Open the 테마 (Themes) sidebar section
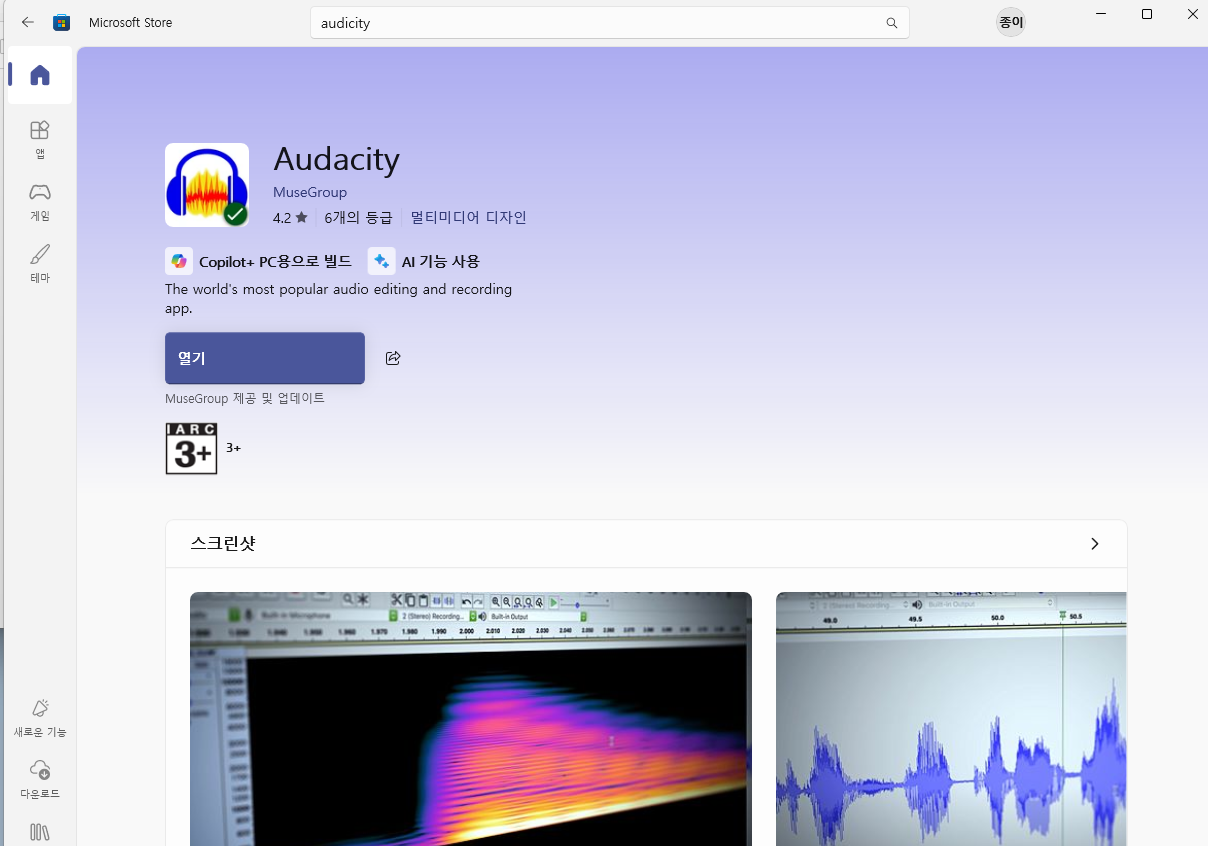This screenshot has height=846, width=1208. pos(40,264)
